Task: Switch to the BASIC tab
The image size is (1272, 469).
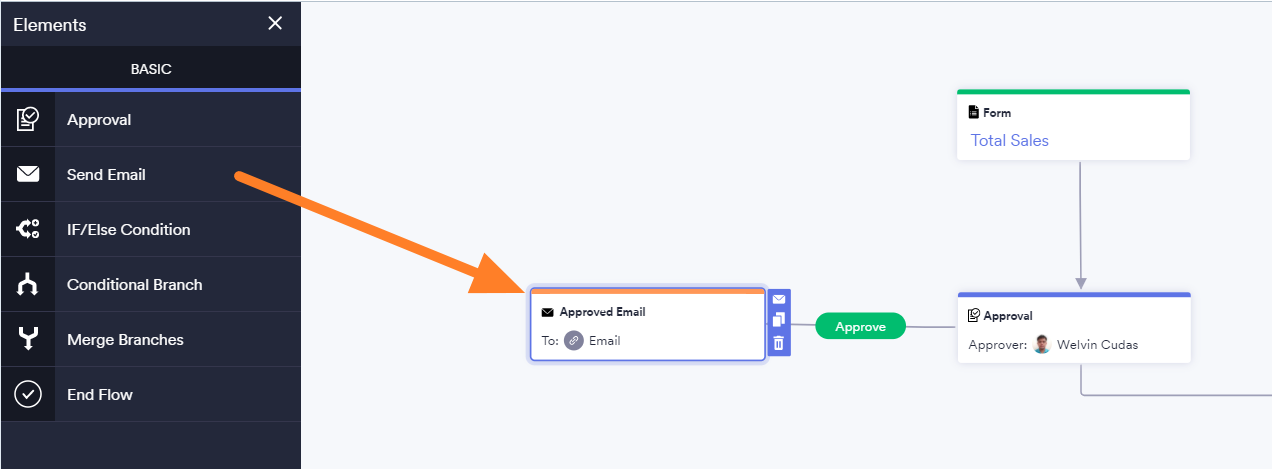Action: (x=151, y=69)
